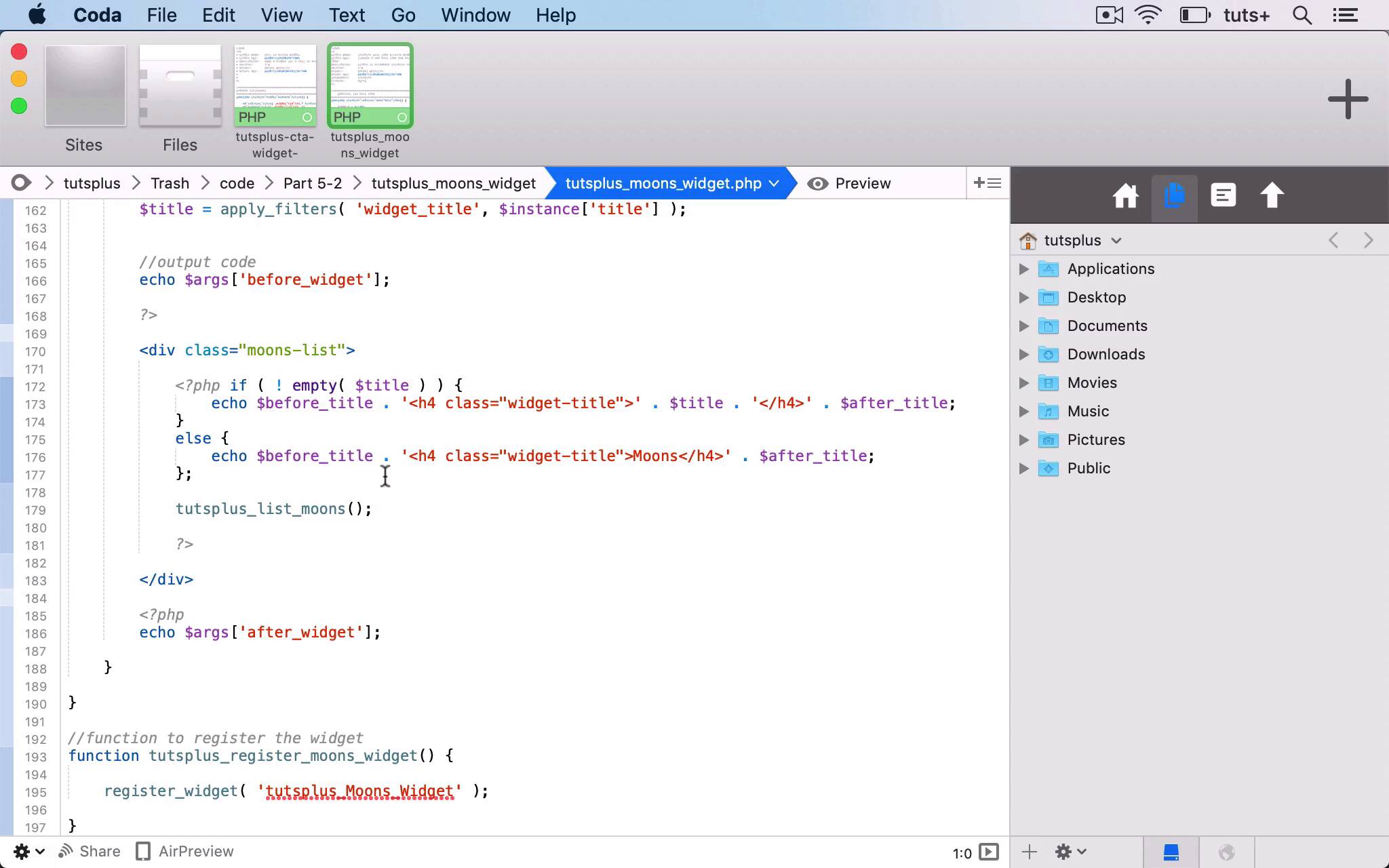The width and height of the screenshot is (1389, 868).
Task: Click the sidebar Home icon
Action: pyautogui.click(x=1125, y=197)
